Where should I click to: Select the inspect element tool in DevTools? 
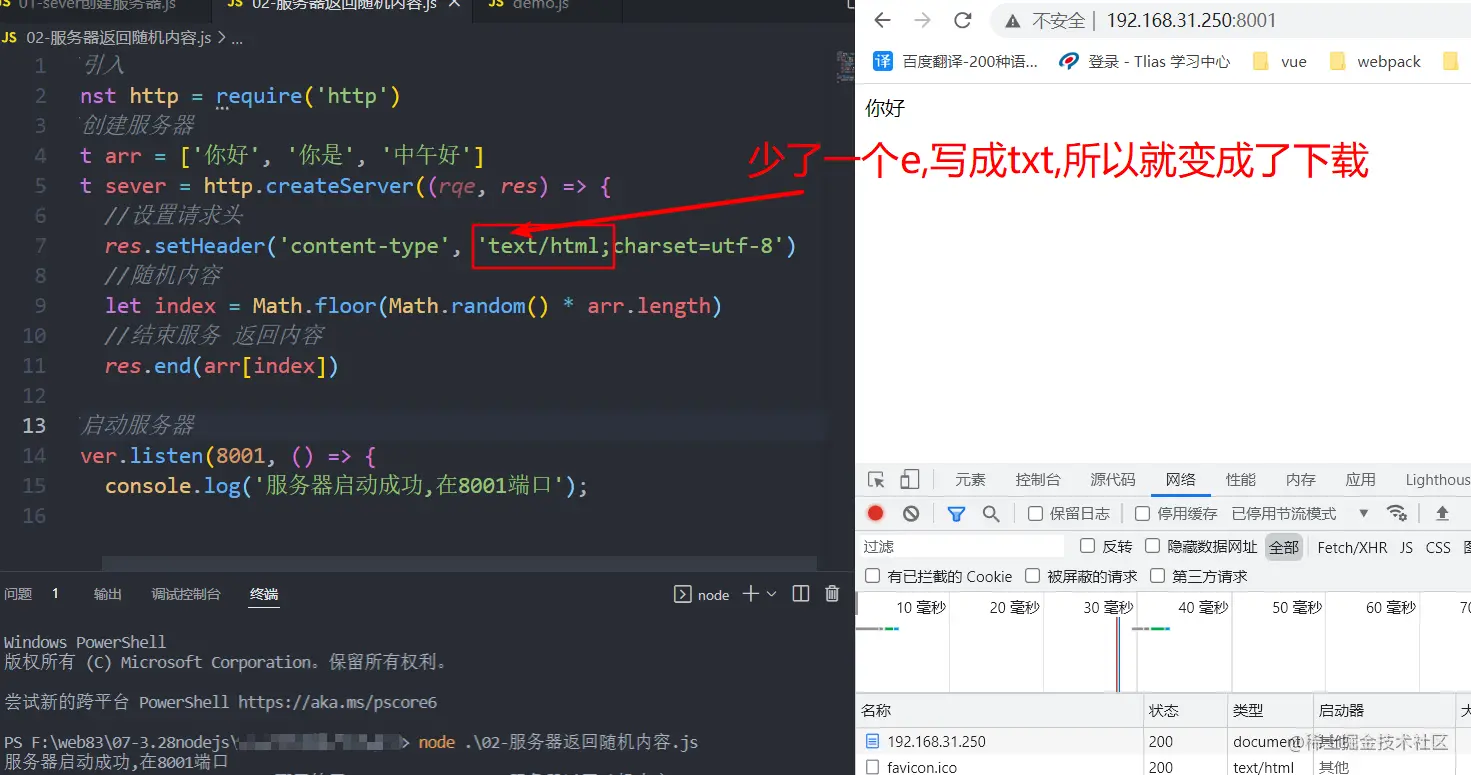click(876, 479)
